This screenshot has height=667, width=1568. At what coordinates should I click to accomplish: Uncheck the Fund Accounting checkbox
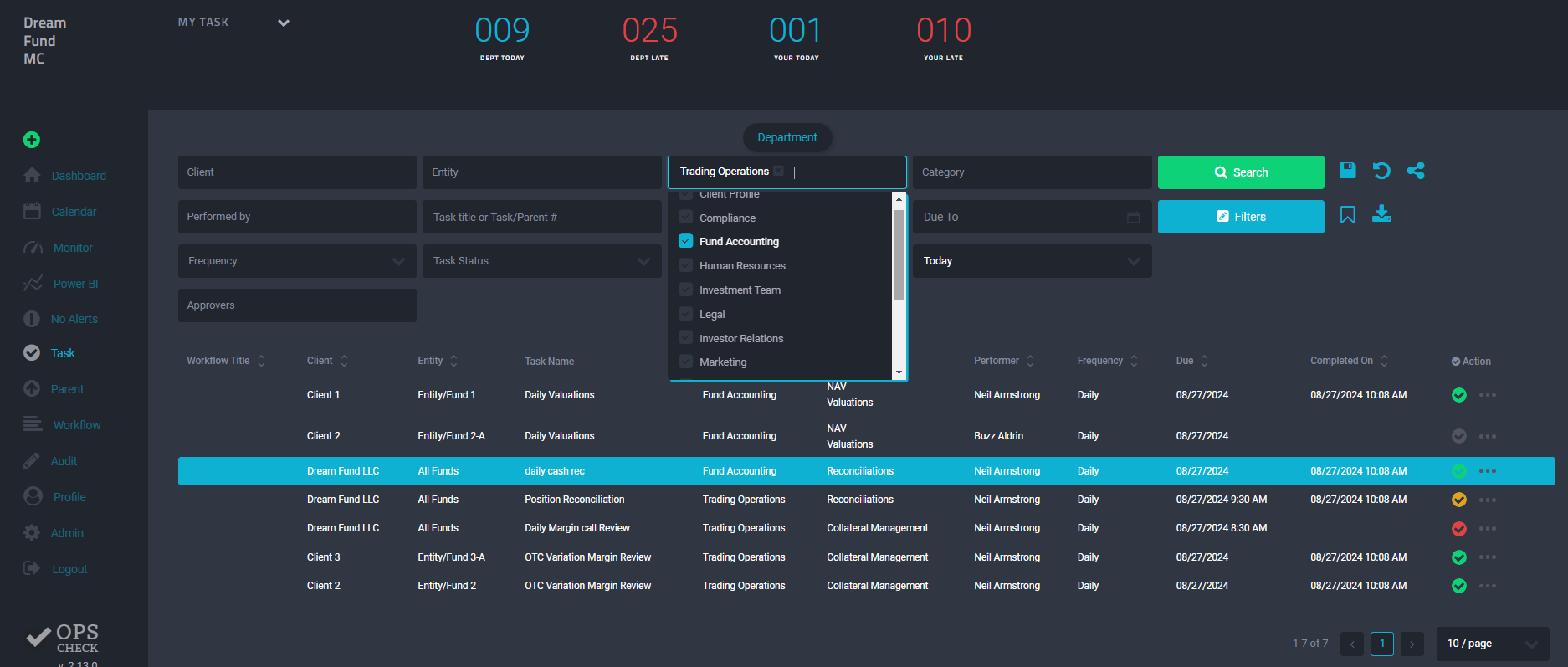pyautogui.click(x=686, y=241)
